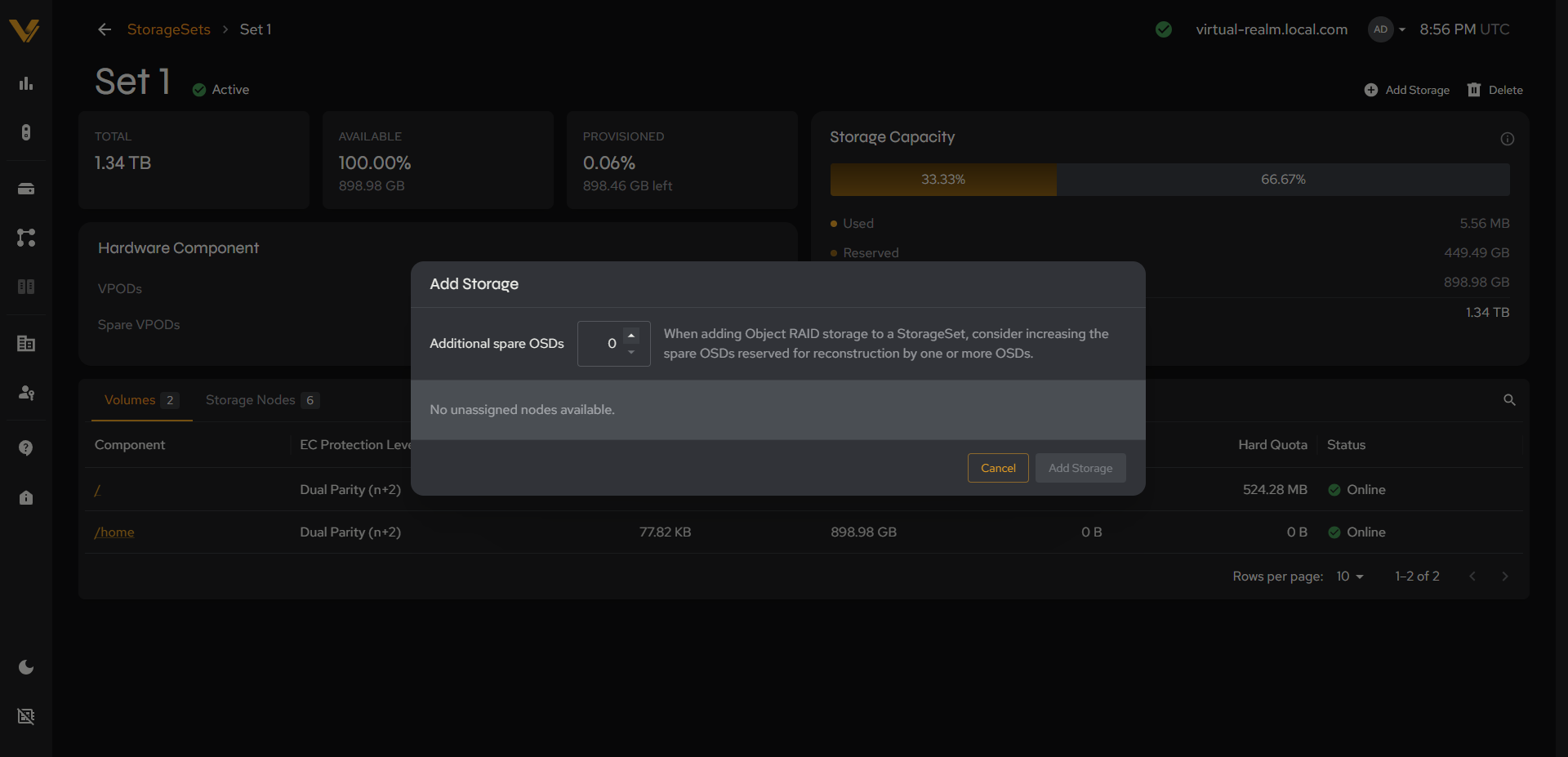Click the V logo in the sidebar
Viewport: 1568px width, 757px height.
(x=24, y=30)
